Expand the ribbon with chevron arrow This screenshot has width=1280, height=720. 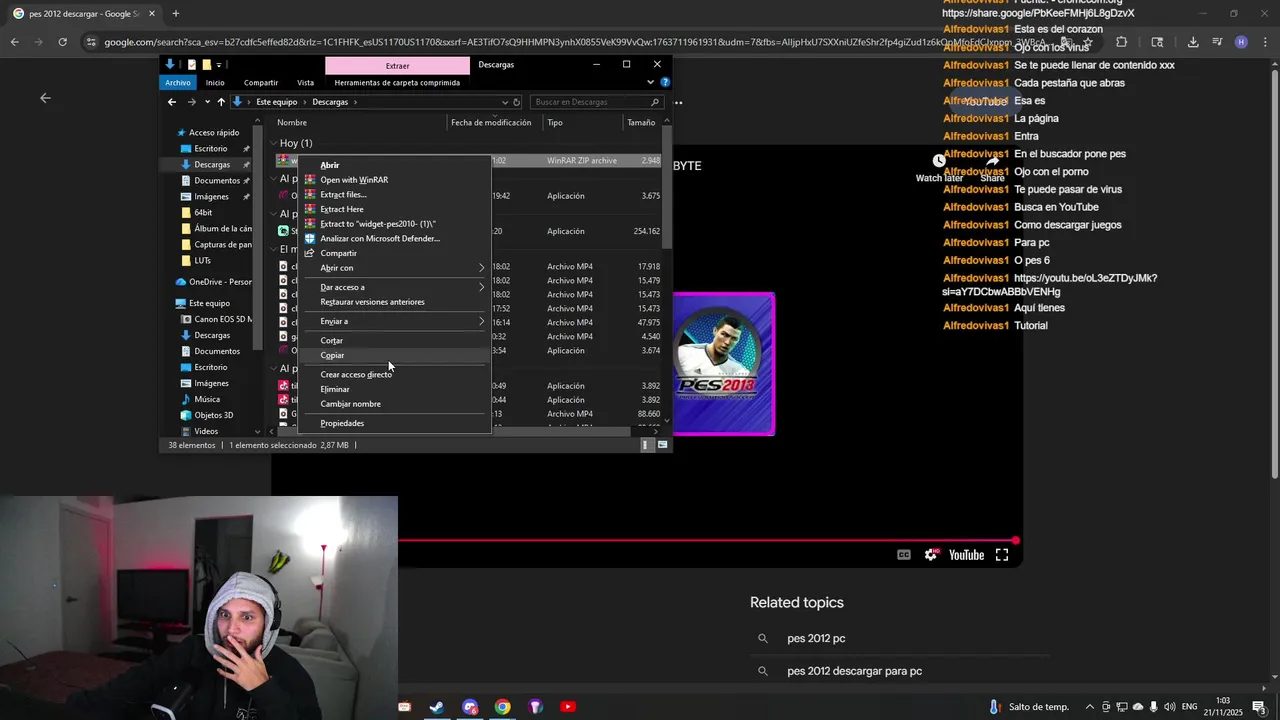[x=651, y=83]
